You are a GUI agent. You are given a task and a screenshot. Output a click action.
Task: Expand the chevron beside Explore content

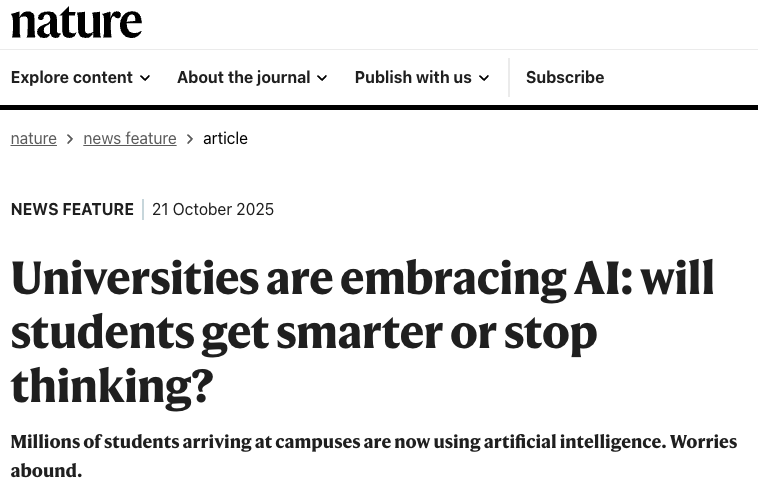coord(145,78)
